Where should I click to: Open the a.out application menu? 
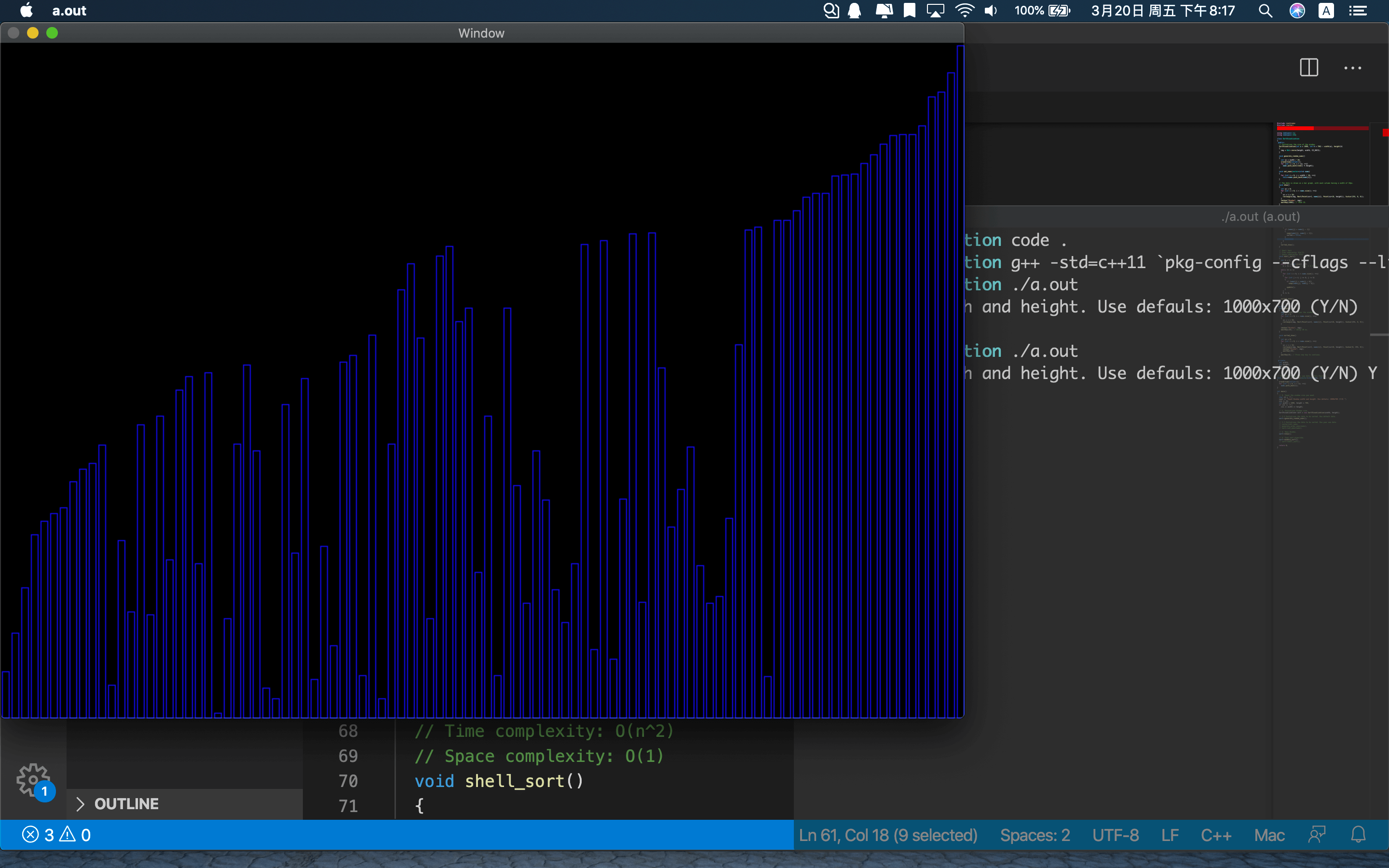(69, 10)
